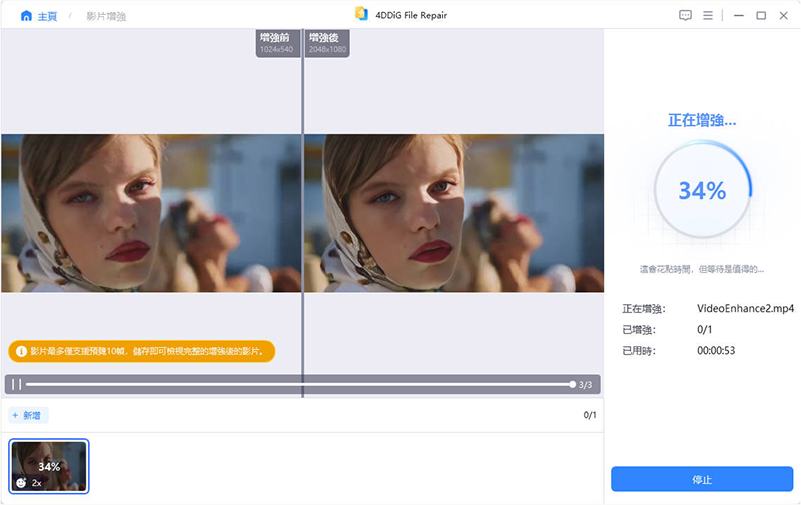Select the video thumbnail showing 34%
Image resolution: width=801 pixels, height=505 pixels.
[49, 466]
